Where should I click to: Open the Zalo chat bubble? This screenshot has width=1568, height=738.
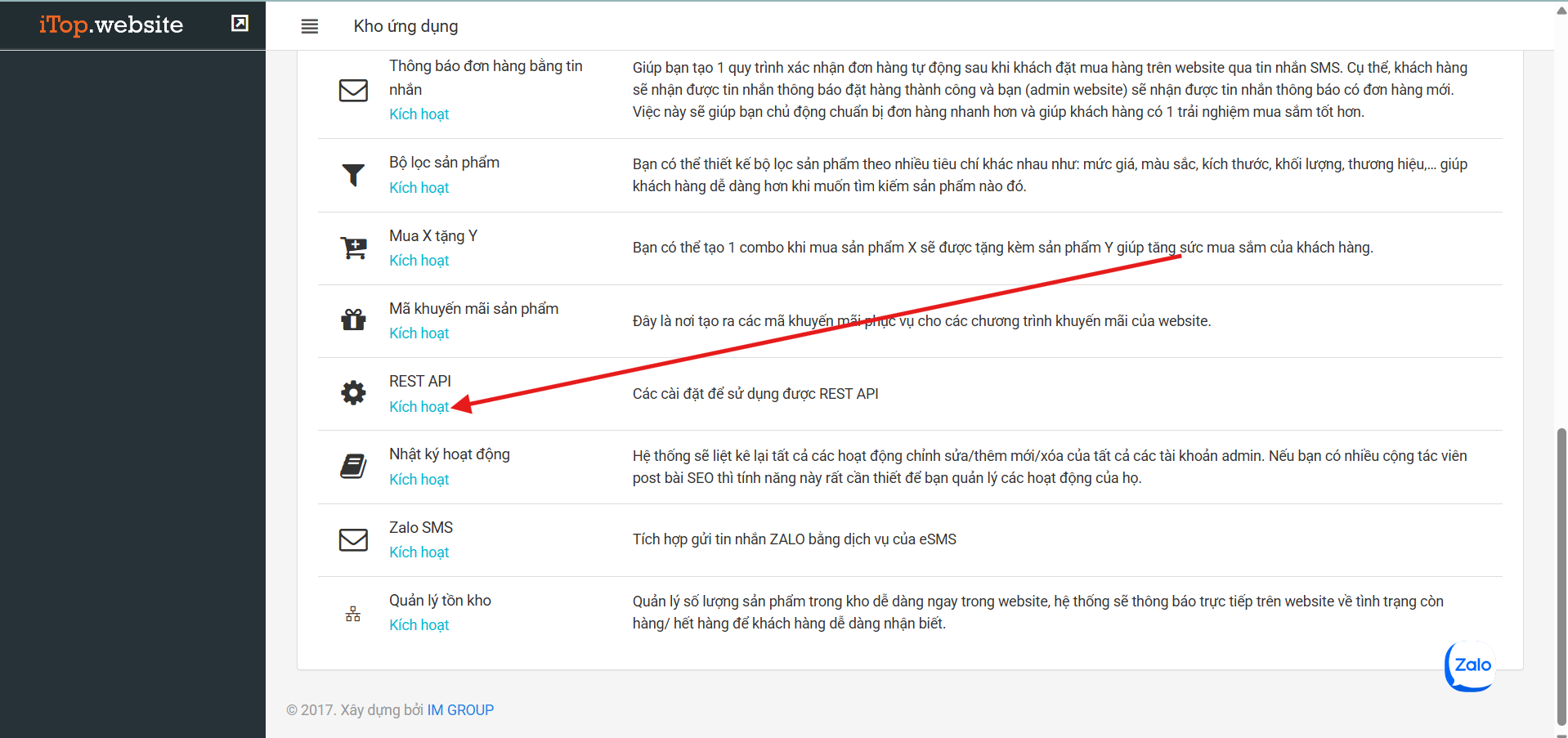pyautogui.click(x=1471, y=665)
